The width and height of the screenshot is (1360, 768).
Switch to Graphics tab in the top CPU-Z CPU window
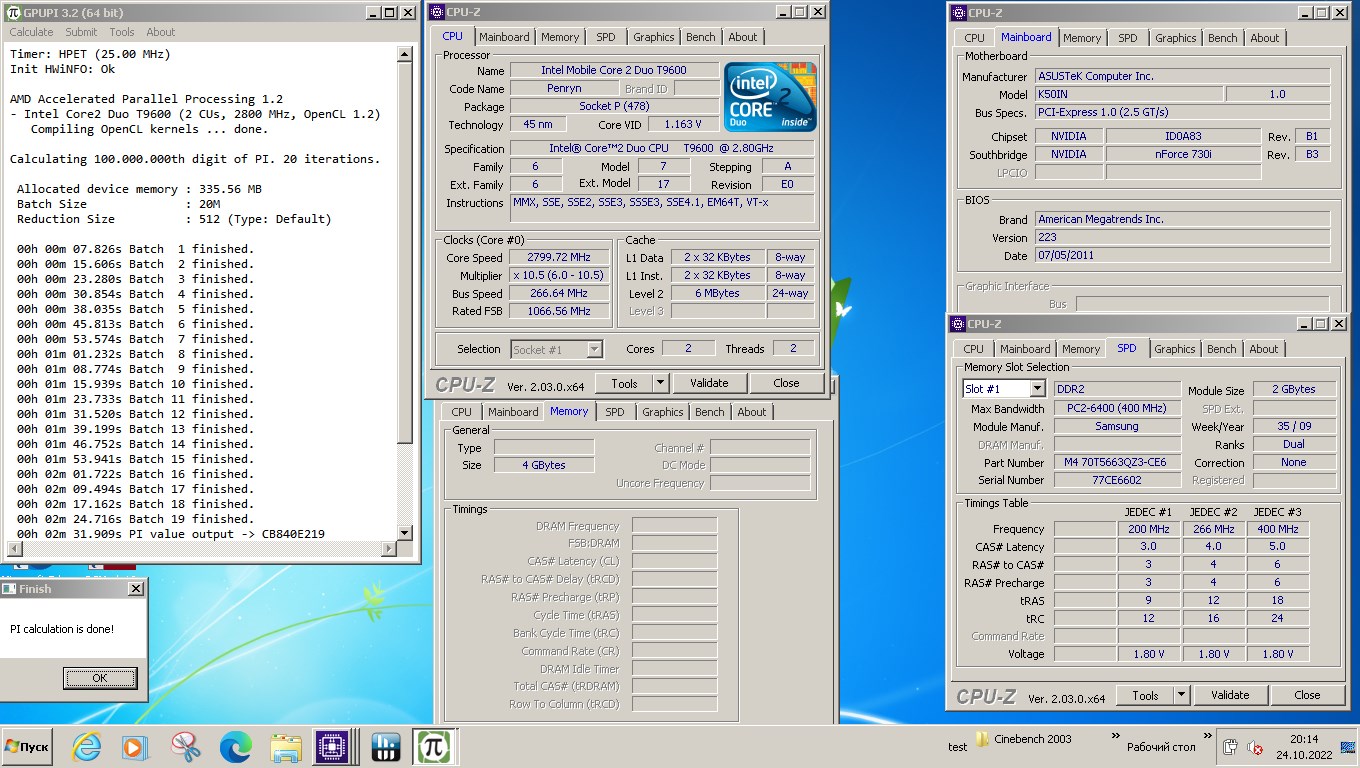[x=654, y=37]
